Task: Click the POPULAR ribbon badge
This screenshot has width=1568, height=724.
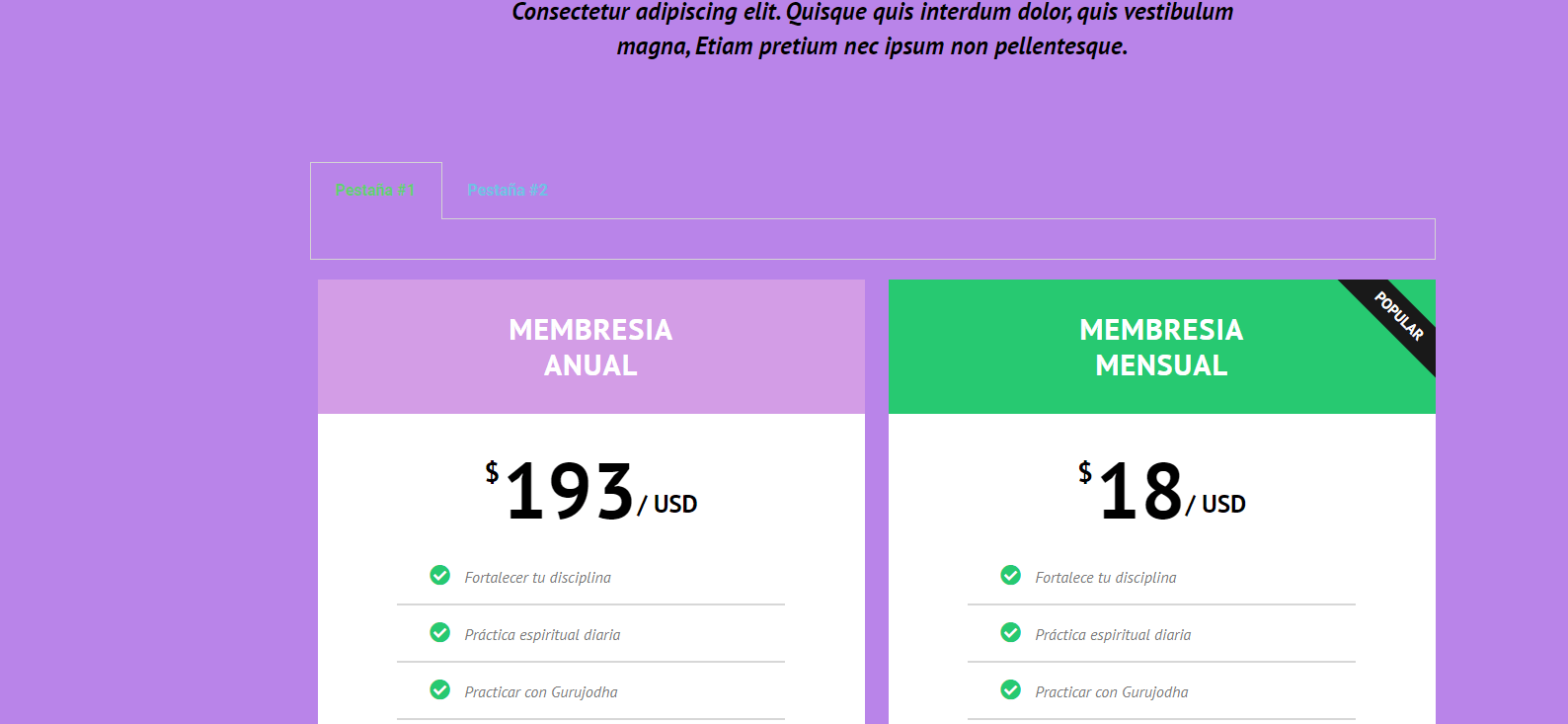Action: [x=1399, y=316]
